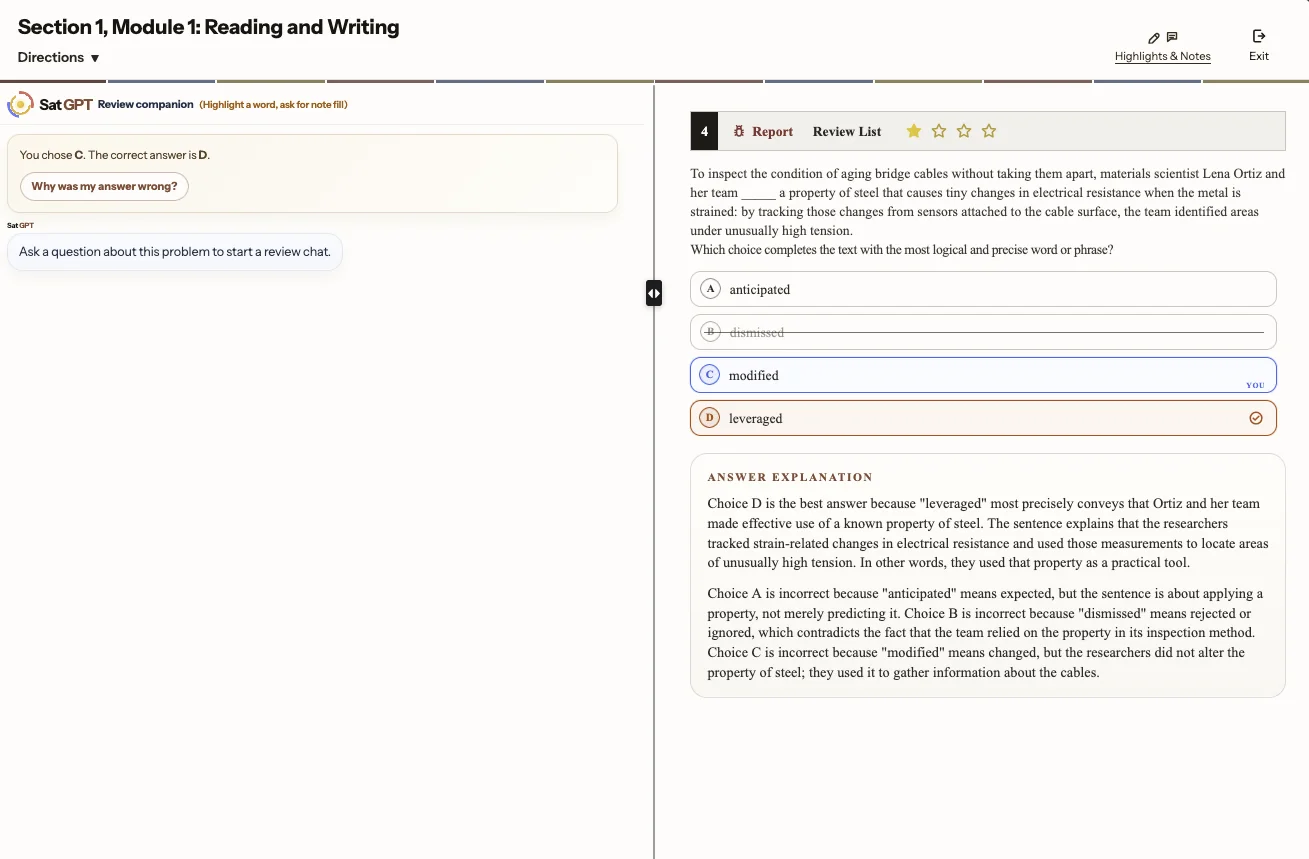This screenshot has height=859, width=1309.
Task: Select answer choice A anticipated
Action: [983, 289]
